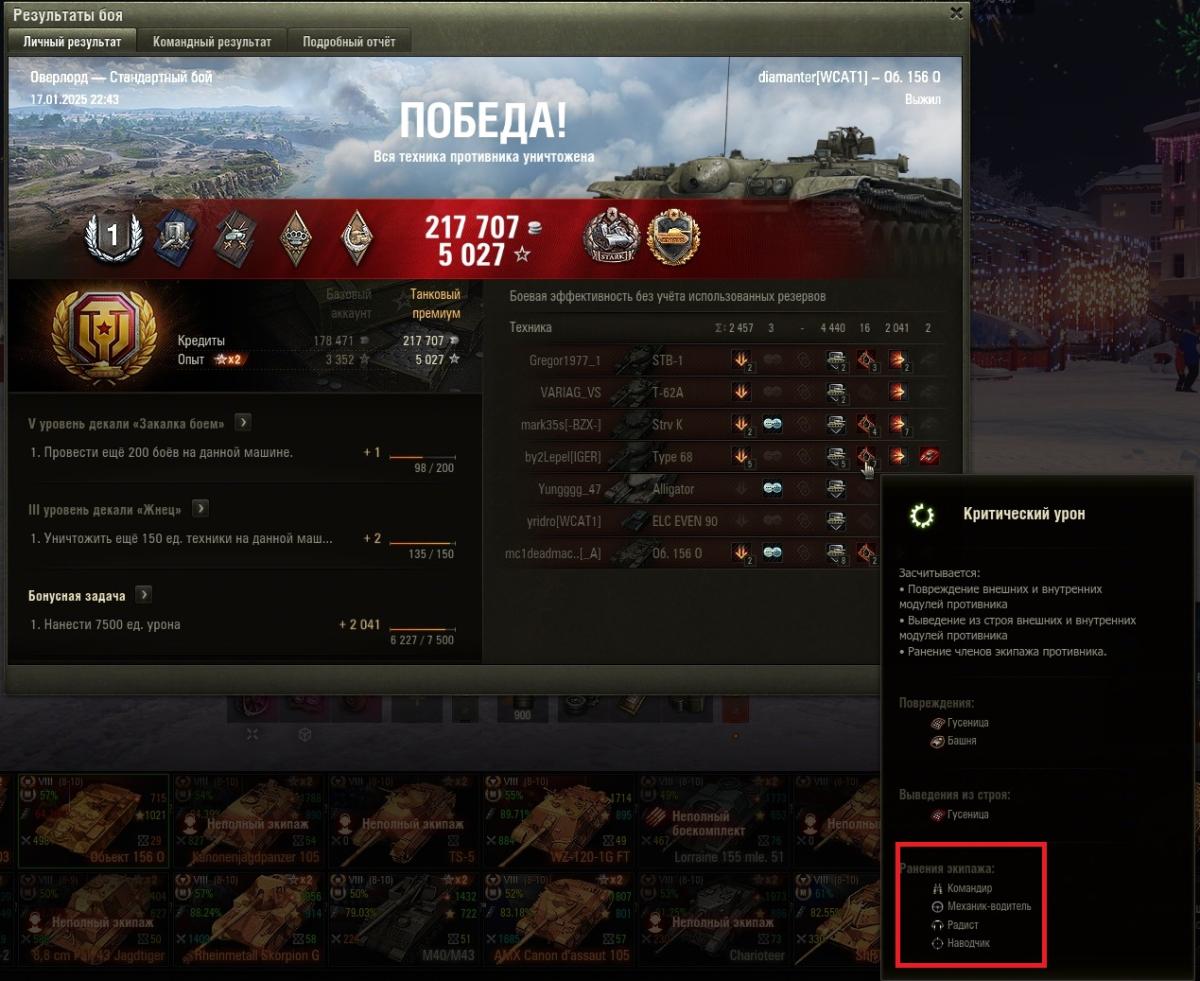Expand «Жнец» decal details arrow
Image resolution: width=1200 pixels, height=981 pixels.
tap(200, 508)
